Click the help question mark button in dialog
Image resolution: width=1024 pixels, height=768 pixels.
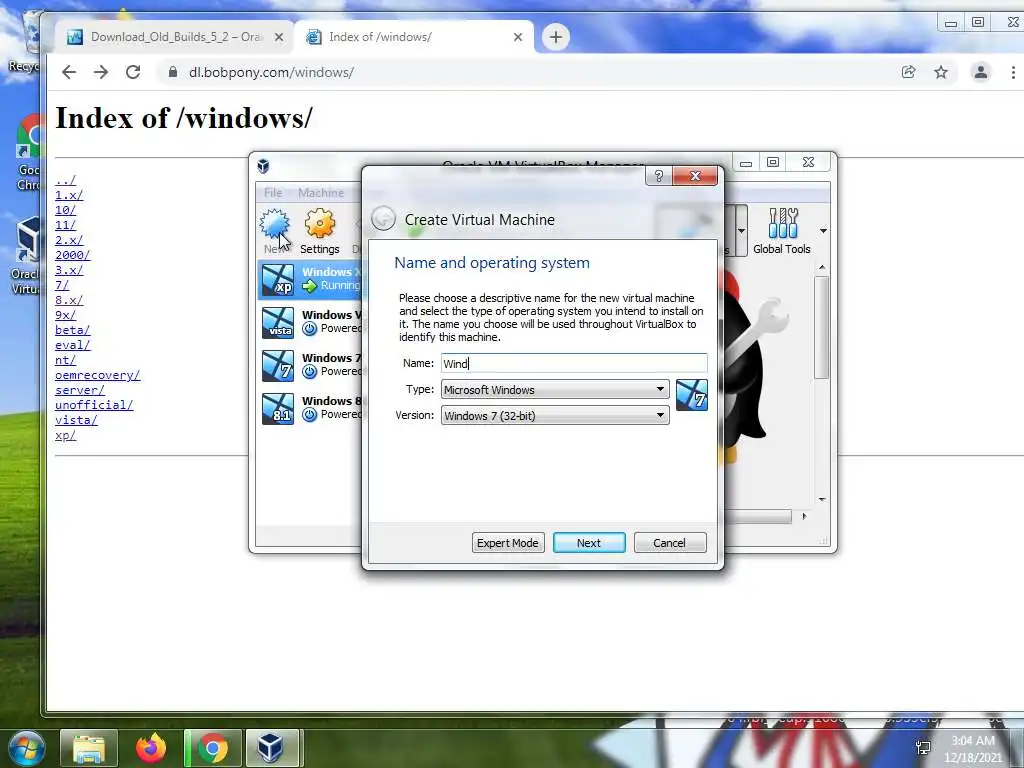[658, 176]
